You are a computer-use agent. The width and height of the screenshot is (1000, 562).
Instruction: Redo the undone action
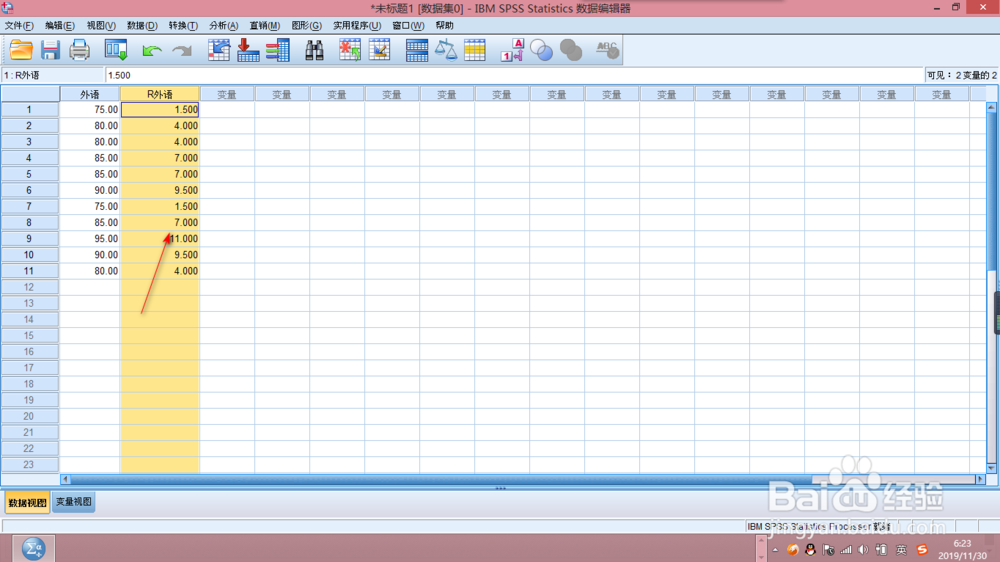click(x=182, y=50)
